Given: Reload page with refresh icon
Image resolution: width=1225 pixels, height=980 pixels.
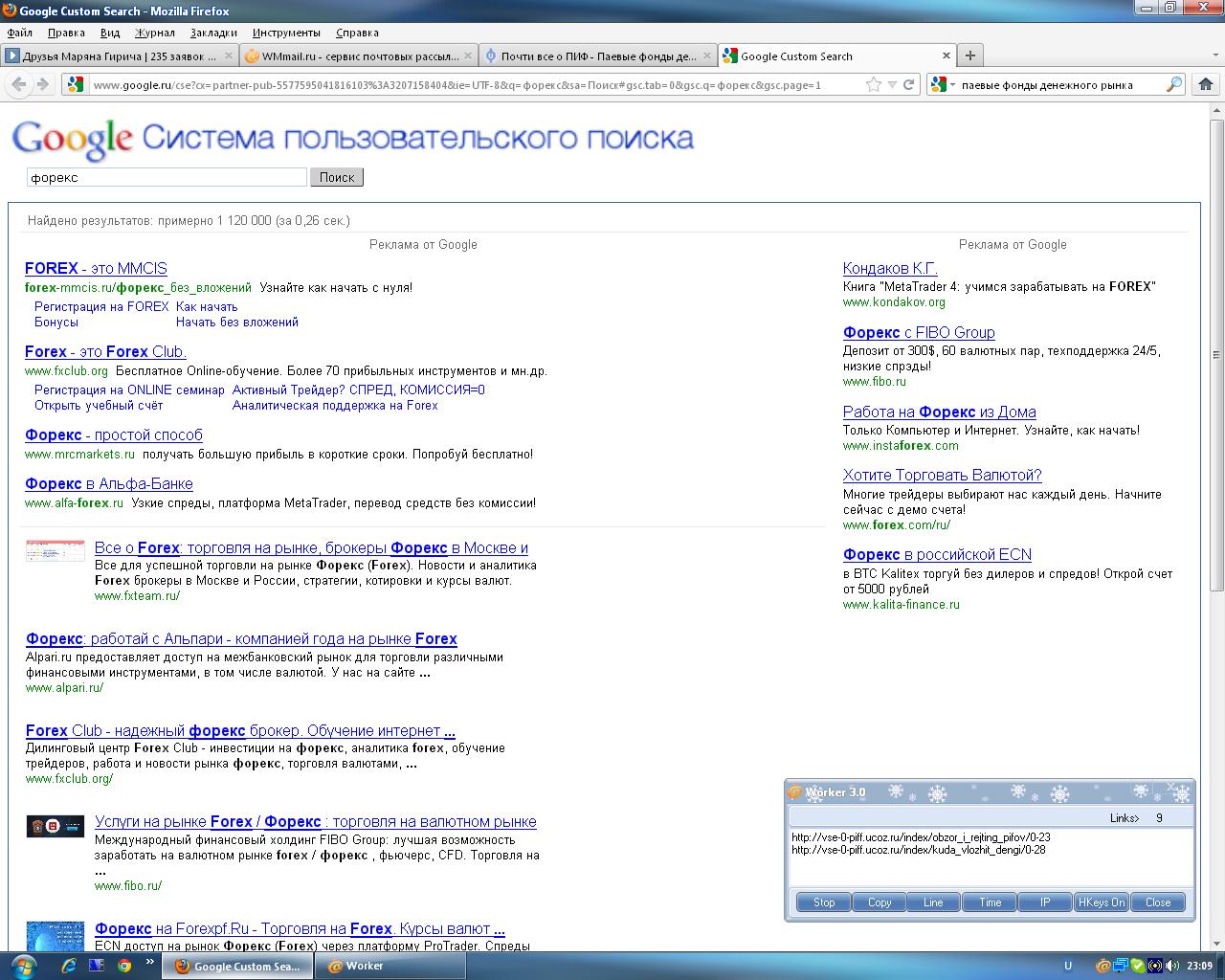Looking at the screenshot, I should (x=909, y=84).
